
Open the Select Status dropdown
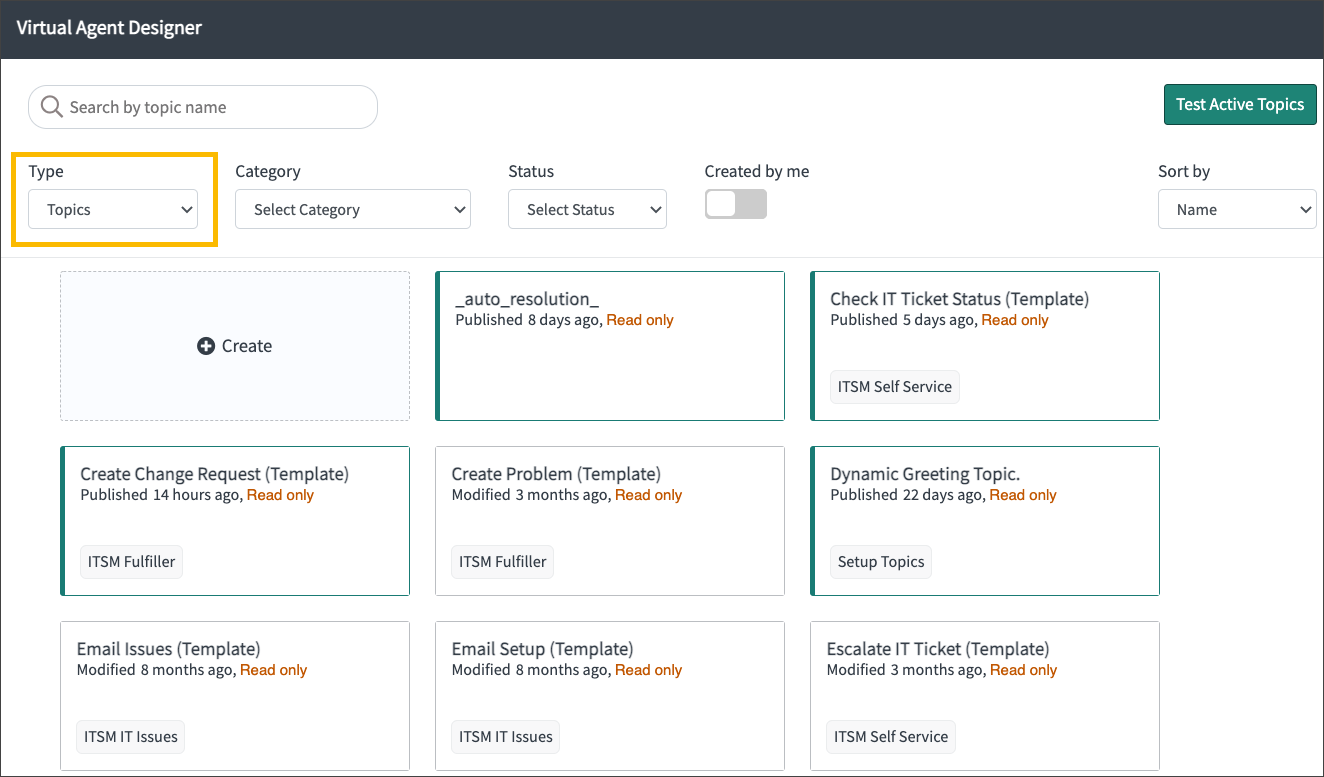(587, 209)
